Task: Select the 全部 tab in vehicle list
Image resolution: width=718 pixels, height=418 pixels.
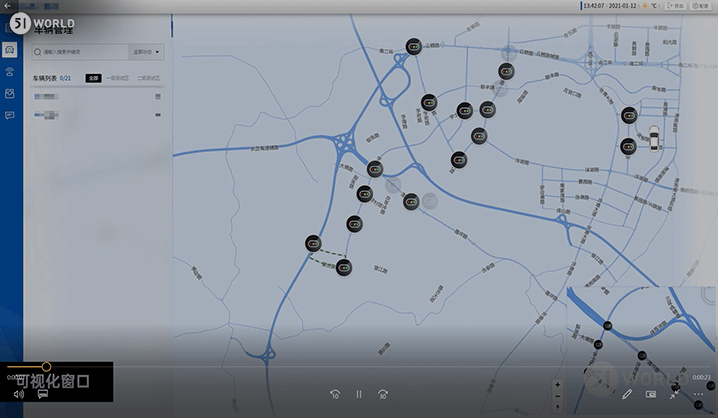Action: (93, 77)
